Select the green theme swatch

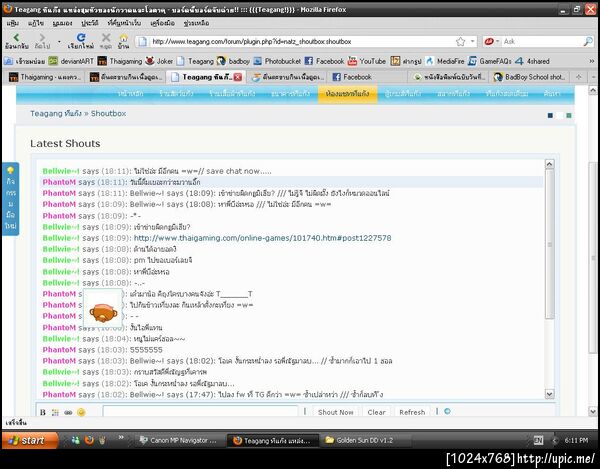click(569, 116)
